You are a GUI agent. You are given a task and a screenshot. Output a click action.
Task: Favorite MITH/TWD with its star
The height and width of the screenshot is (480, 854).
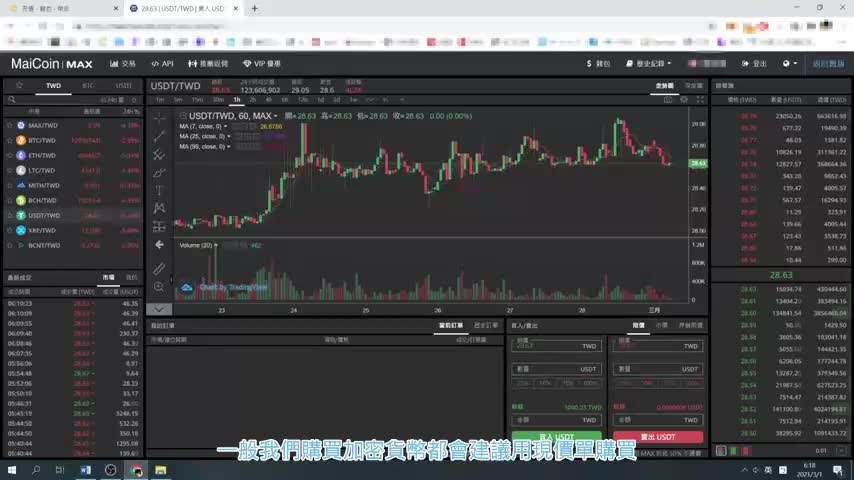(9, 185)
